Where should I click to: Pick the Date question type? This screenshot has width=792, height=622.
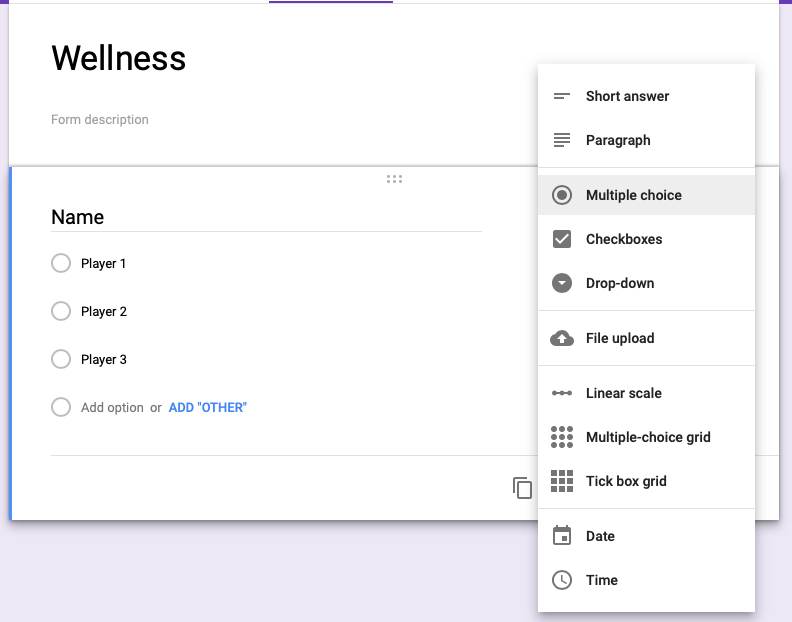point(600,536)
